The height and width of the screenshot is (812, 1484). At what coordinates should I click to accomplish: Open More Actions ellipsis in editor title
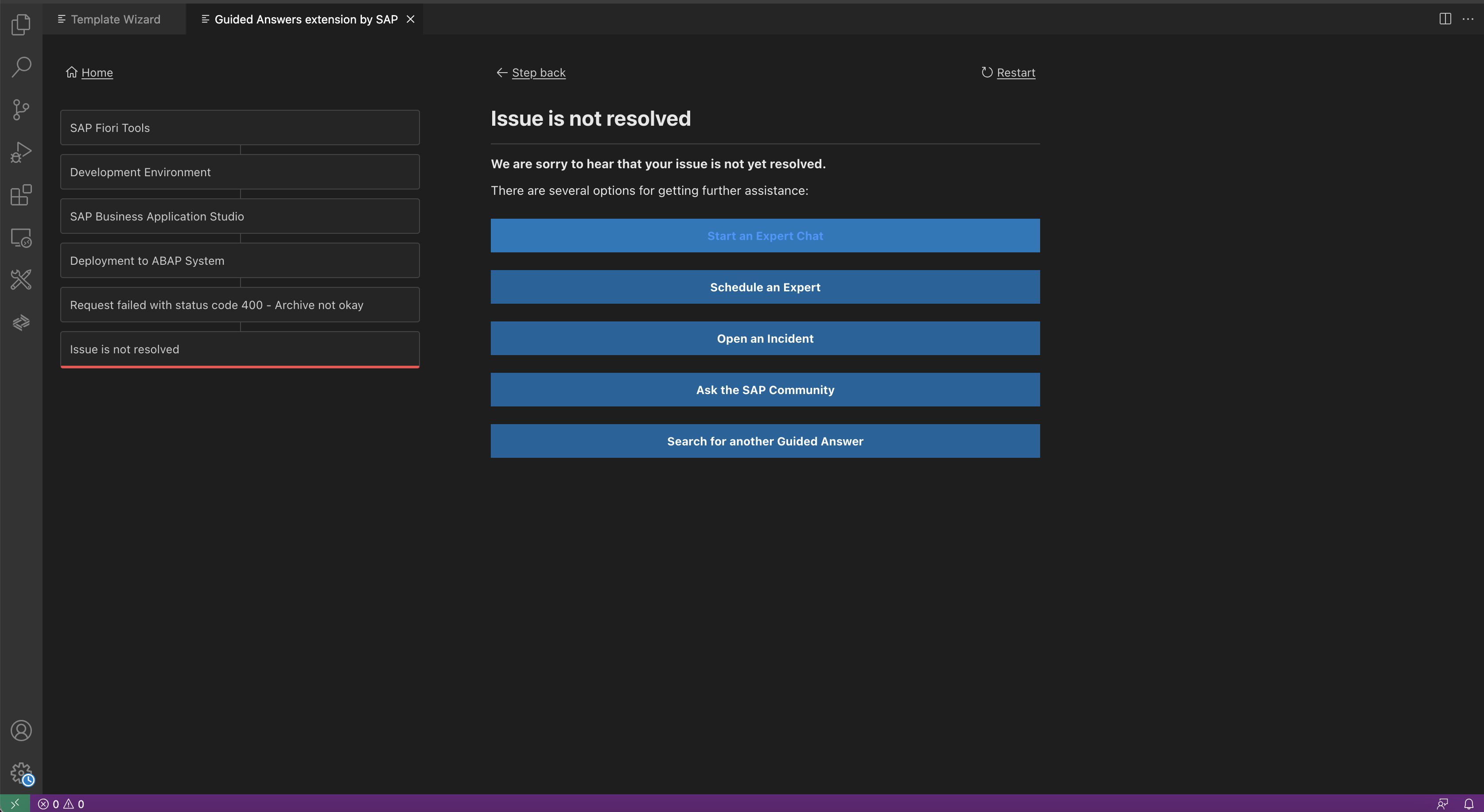coord(1467,19)
